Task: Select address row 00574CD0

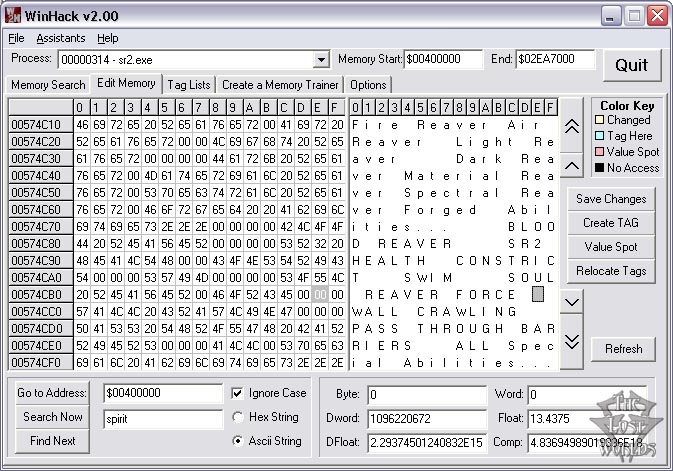Action: click(41, 329)
